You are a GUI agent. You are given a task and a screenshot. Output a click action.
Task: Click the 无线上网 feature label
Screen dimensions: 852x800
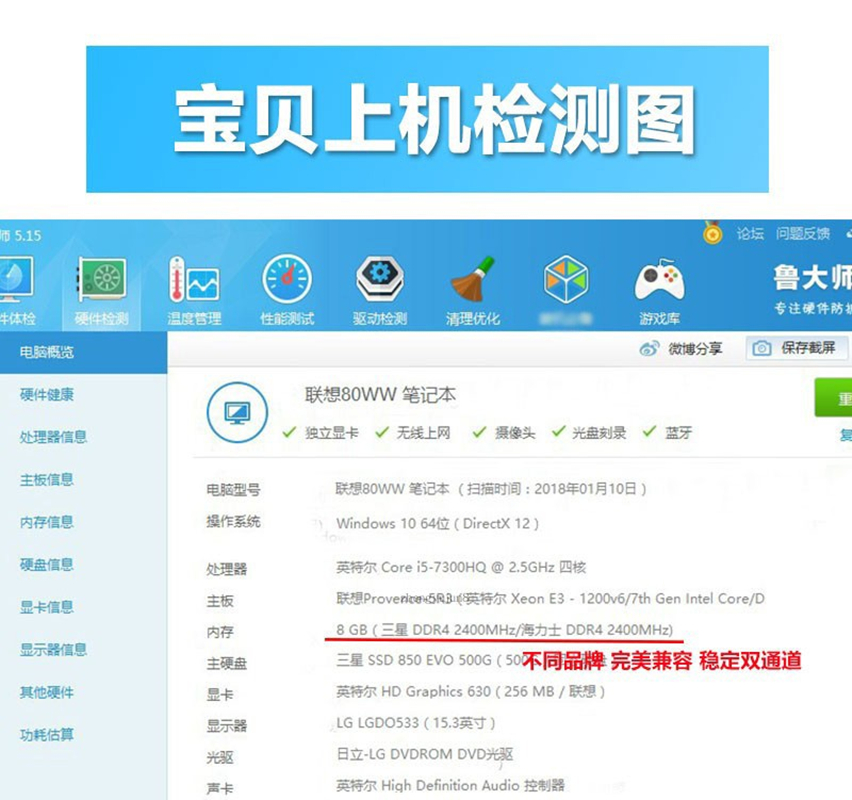click(x=423, y=433)
